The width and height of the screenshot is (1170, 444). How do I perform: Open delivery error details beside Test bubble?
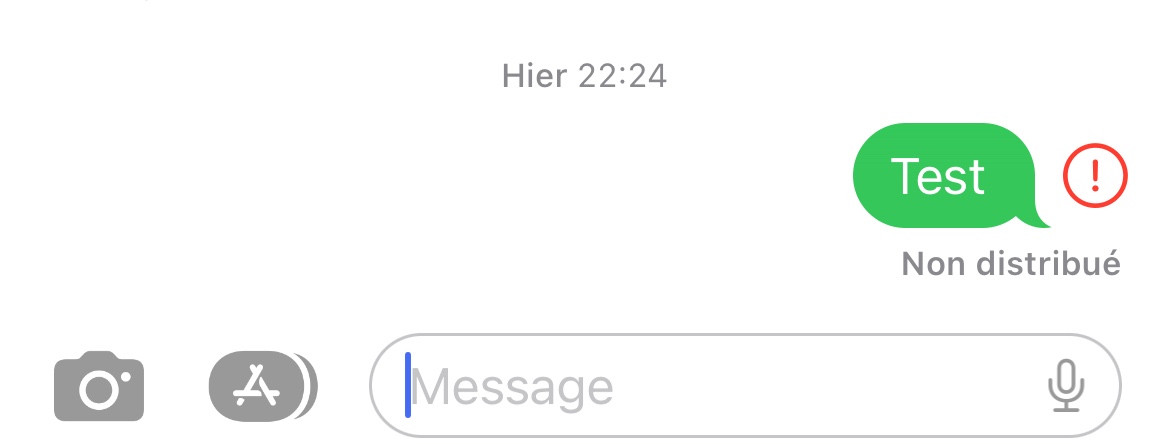point(1095,175)
